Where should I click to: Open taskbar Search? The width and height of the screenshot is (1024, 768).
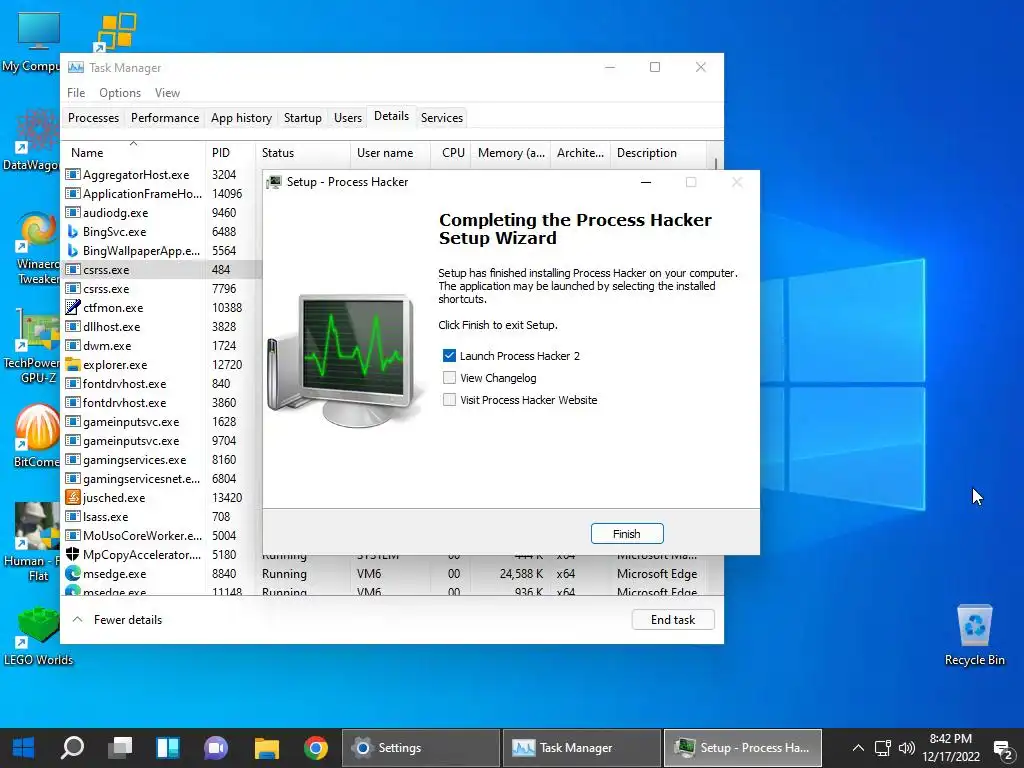pyautogui.click(x=72, y=748)
